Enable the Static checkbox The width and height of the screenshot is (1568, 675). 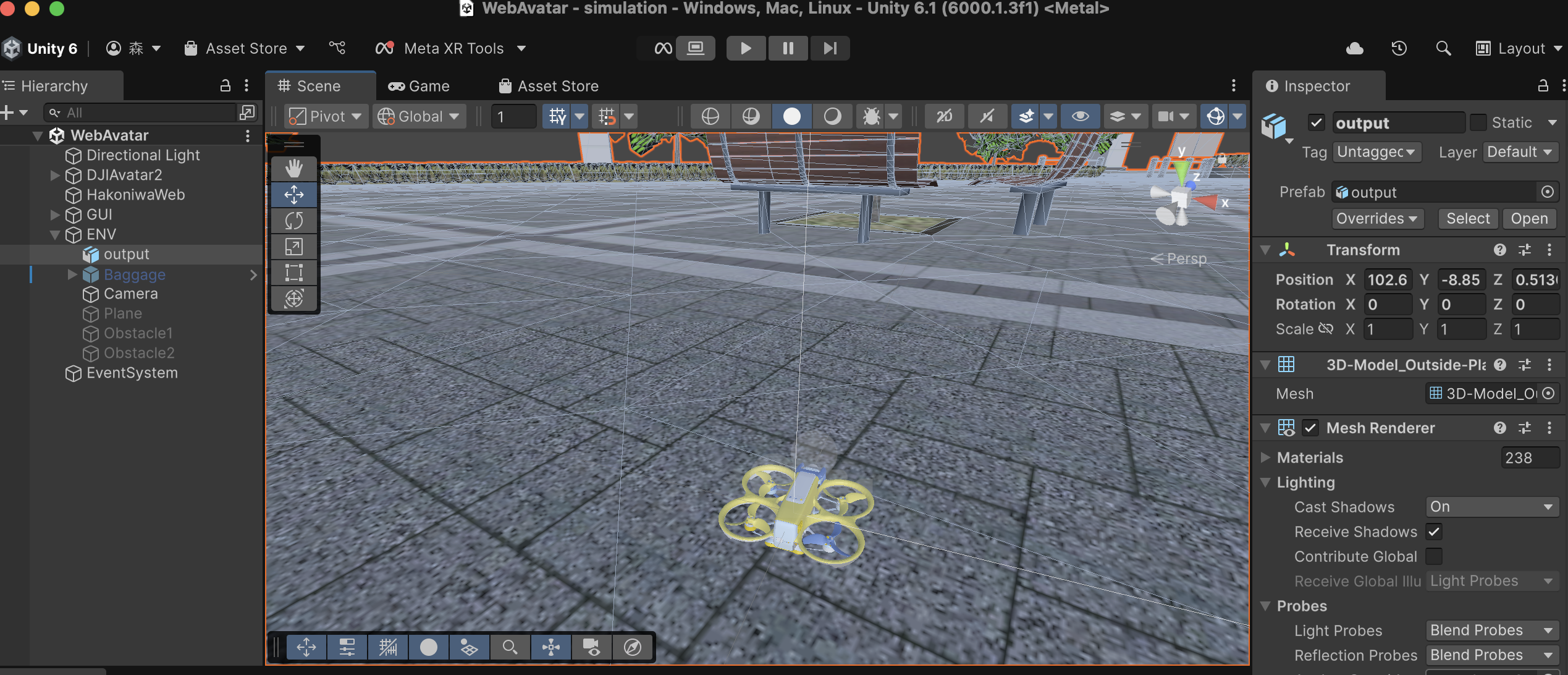1478,122
